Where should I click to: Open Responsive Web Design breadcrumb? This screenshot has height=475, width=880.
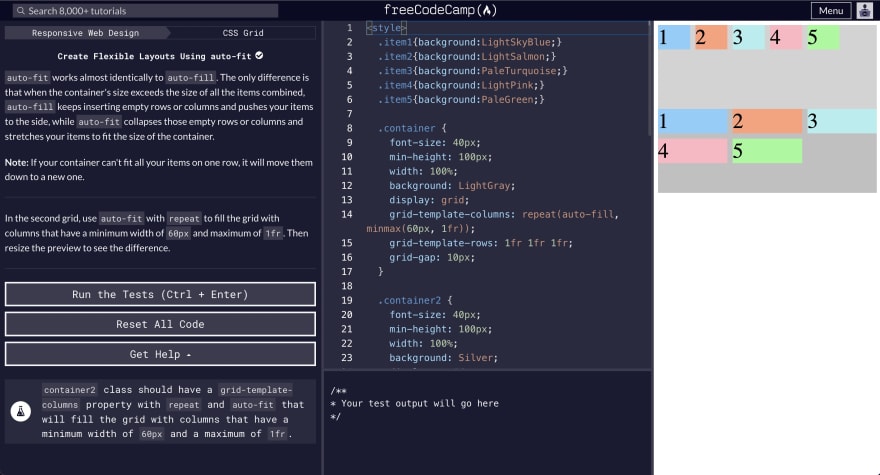pos(85,33)
